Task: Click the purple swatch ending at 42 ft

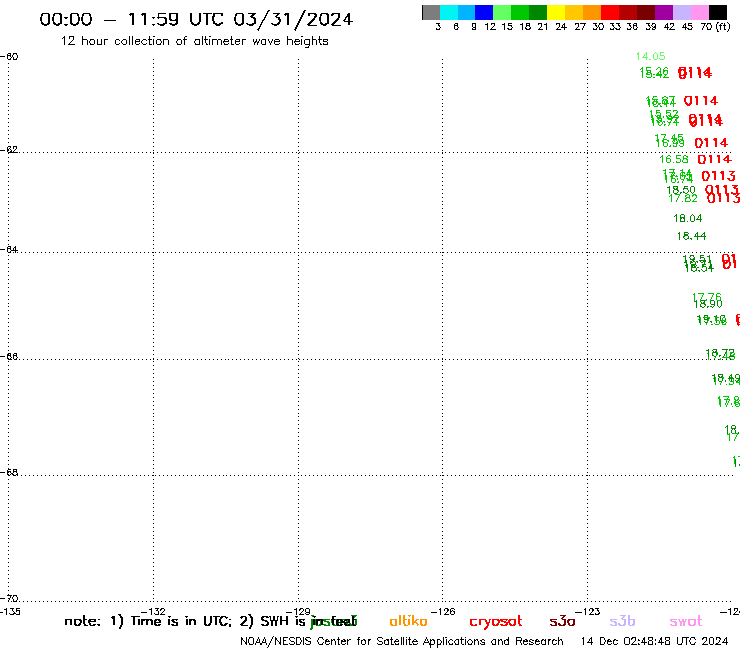Action: [664, 12]
